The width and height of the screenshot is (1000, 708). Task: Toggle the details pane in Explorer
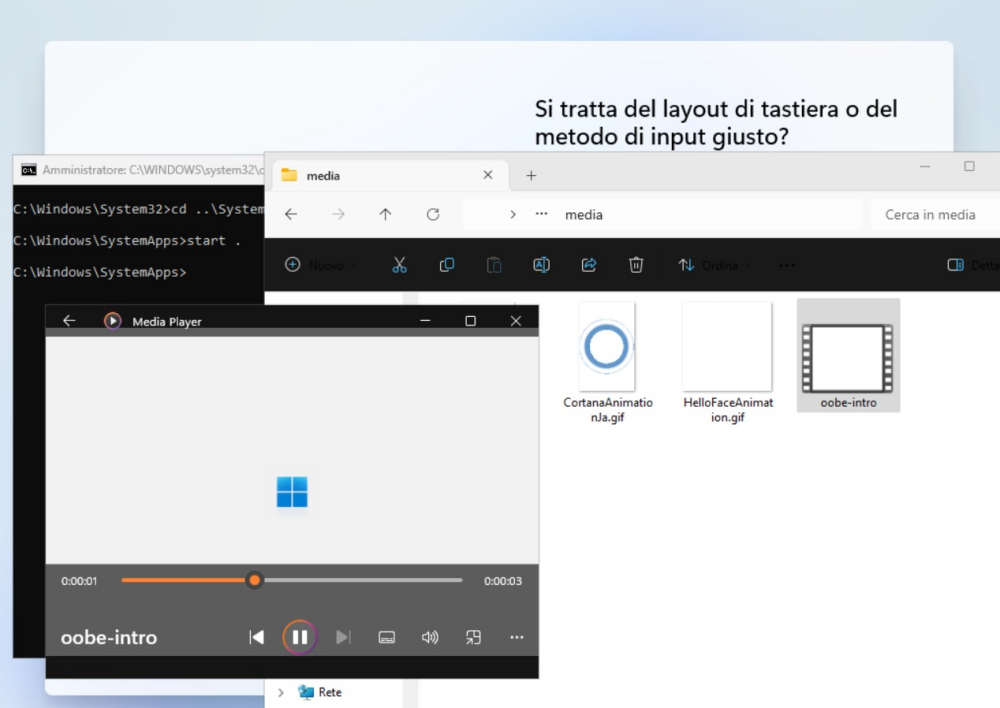973,265
